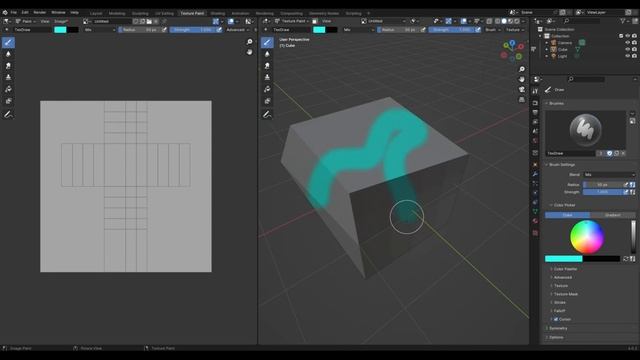Select the Draw tool in 3D viewport toolbar

point(267,42)
